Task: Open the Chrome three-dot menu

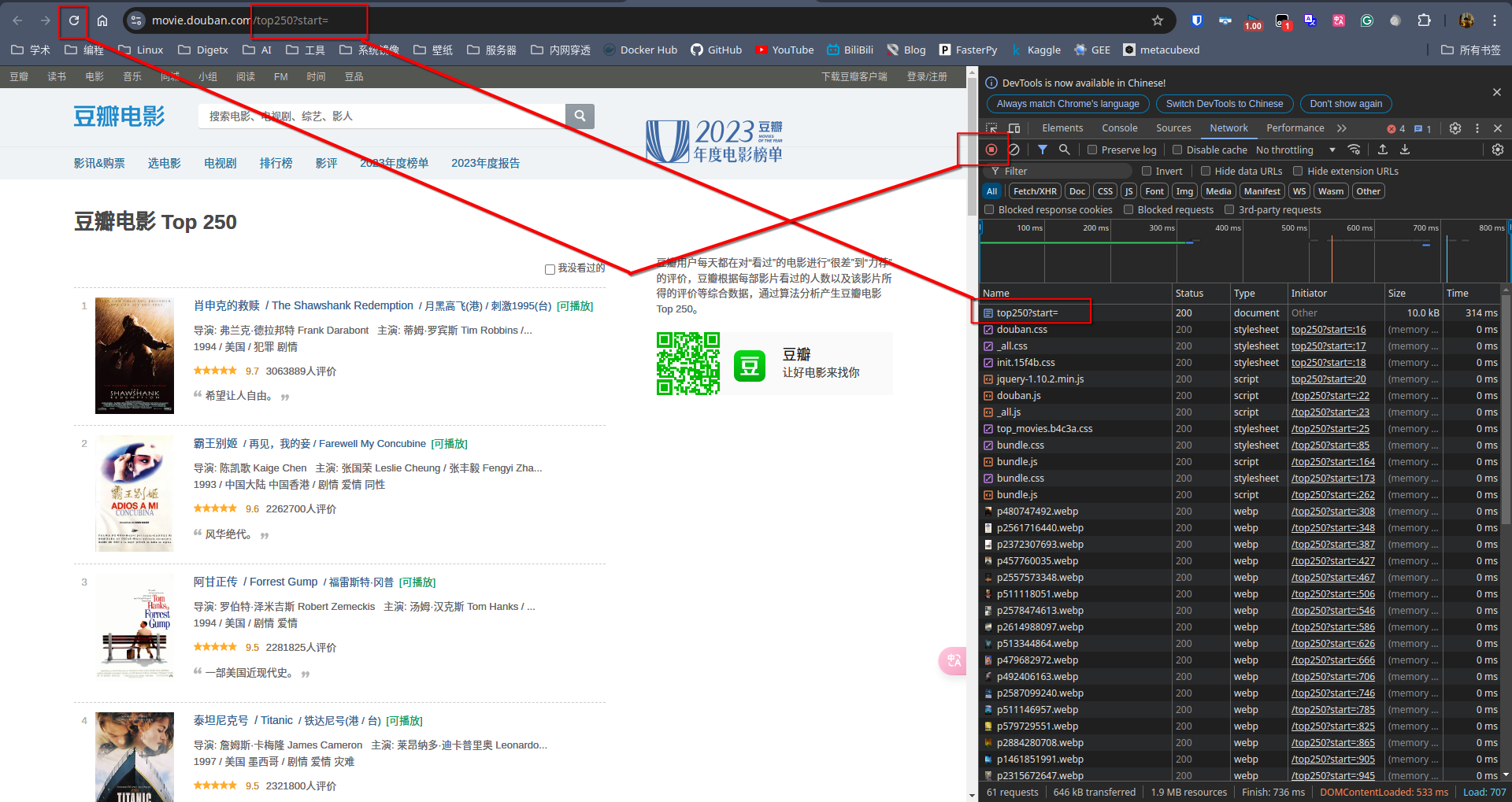Action: pyautogui.click(x=1495, y=20)
